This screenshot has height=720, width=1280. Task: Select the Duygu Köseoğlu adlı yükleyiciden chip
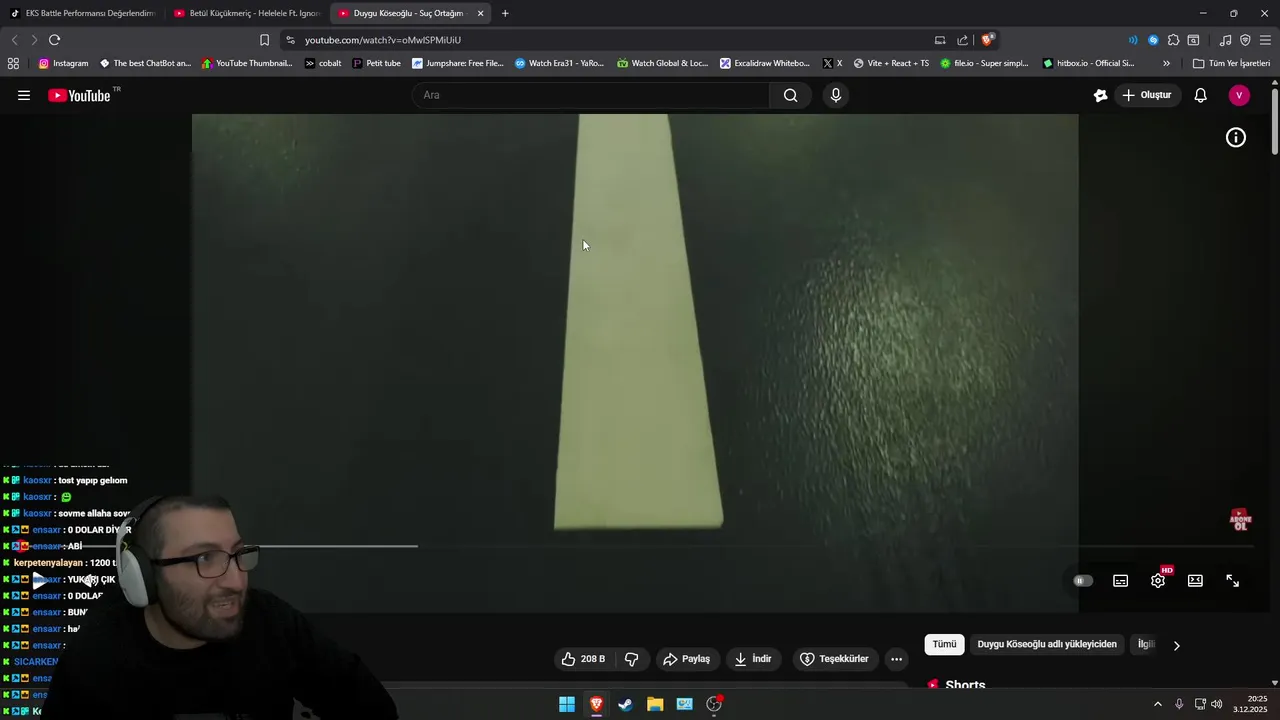1047,645
